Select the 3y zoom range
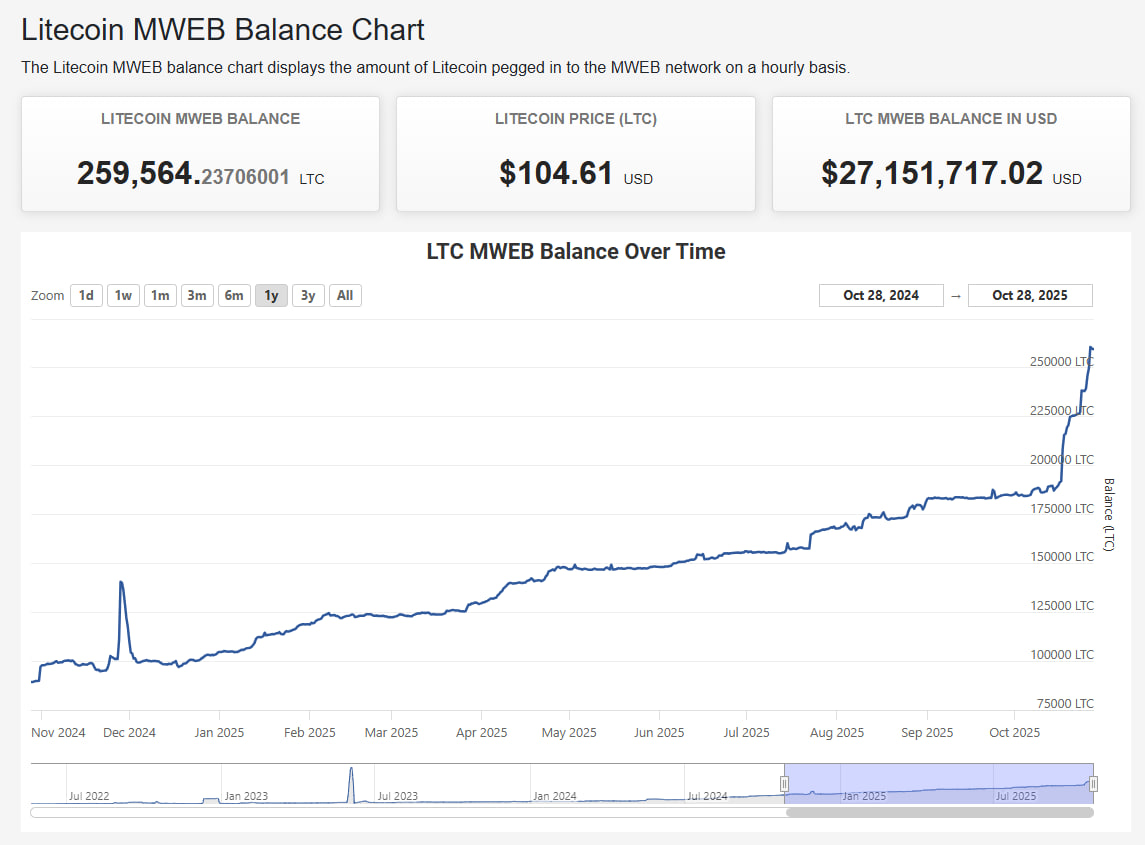Viewport: 1145px width, 845px height. (x=307, y=295)
